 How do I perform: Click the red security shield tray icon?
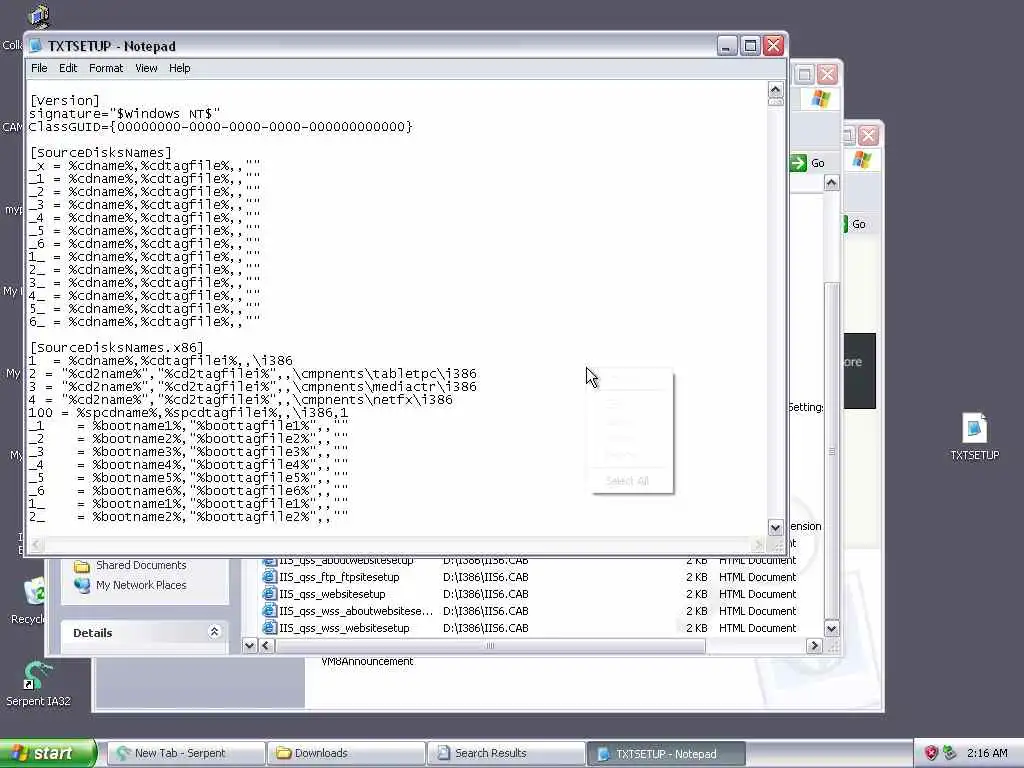[x=931, y=753]
